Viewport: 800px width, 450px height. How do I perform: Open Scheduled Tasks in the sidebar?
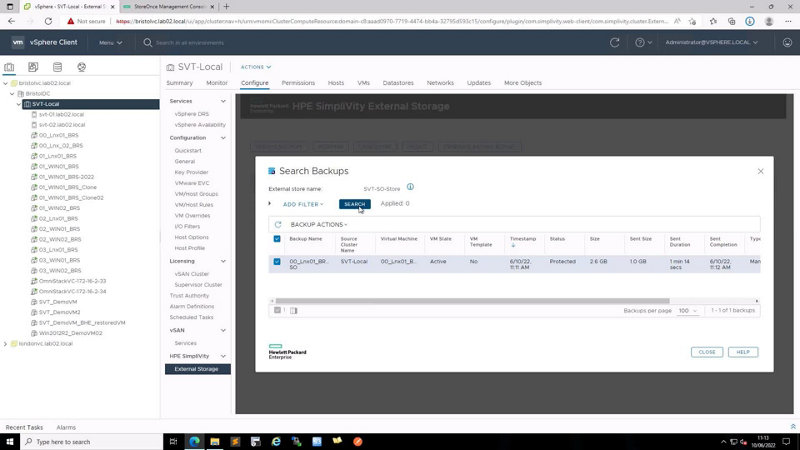point(191,317)
